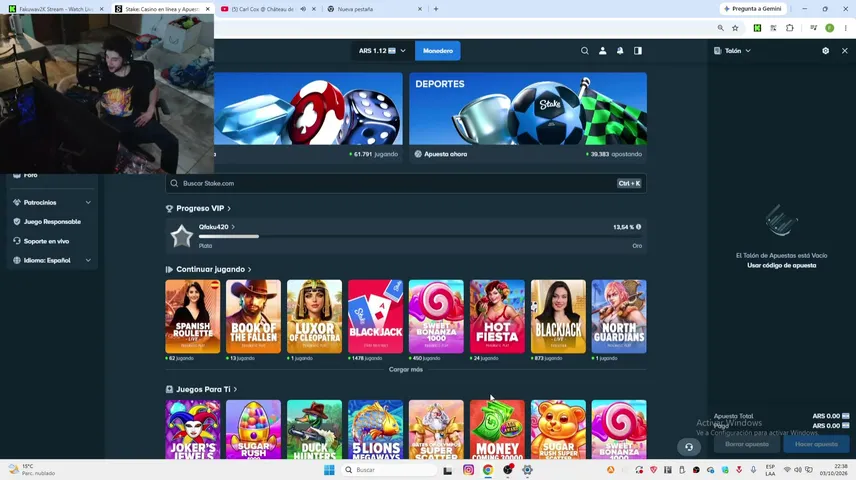Open Hot Fiesta game
856x480 pixels.
click(x=497, y=317)
